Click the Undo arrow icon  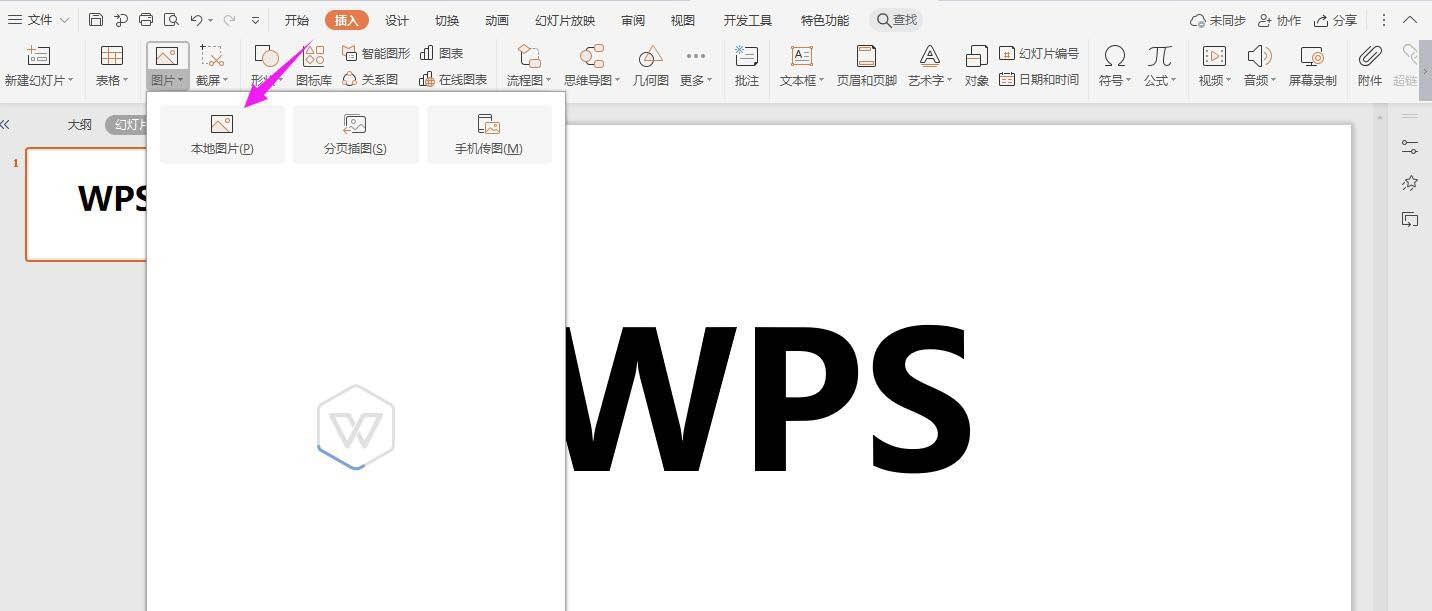click(x=197, y=20)
